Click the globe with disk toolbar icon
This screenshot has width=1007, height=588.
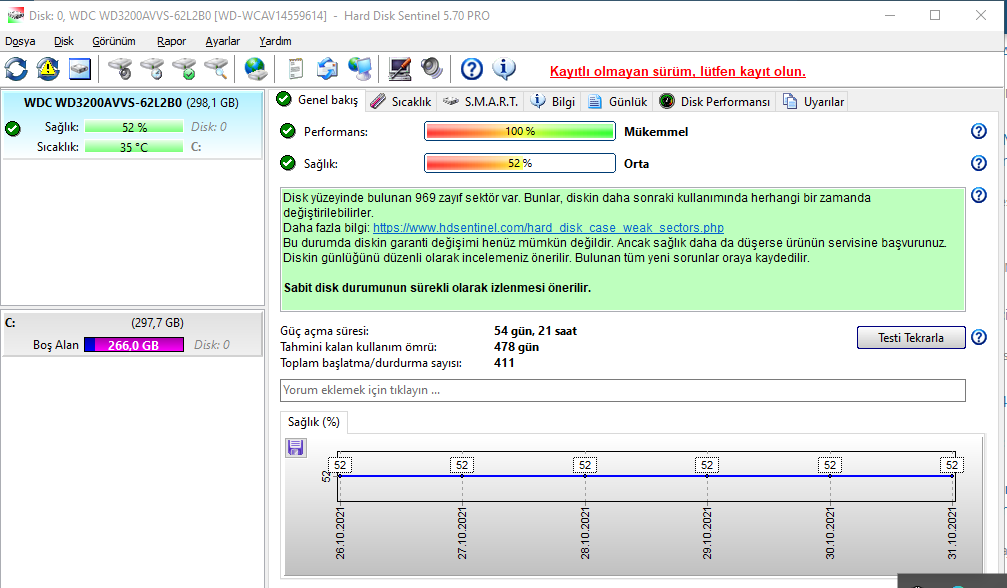coord(256,69)
